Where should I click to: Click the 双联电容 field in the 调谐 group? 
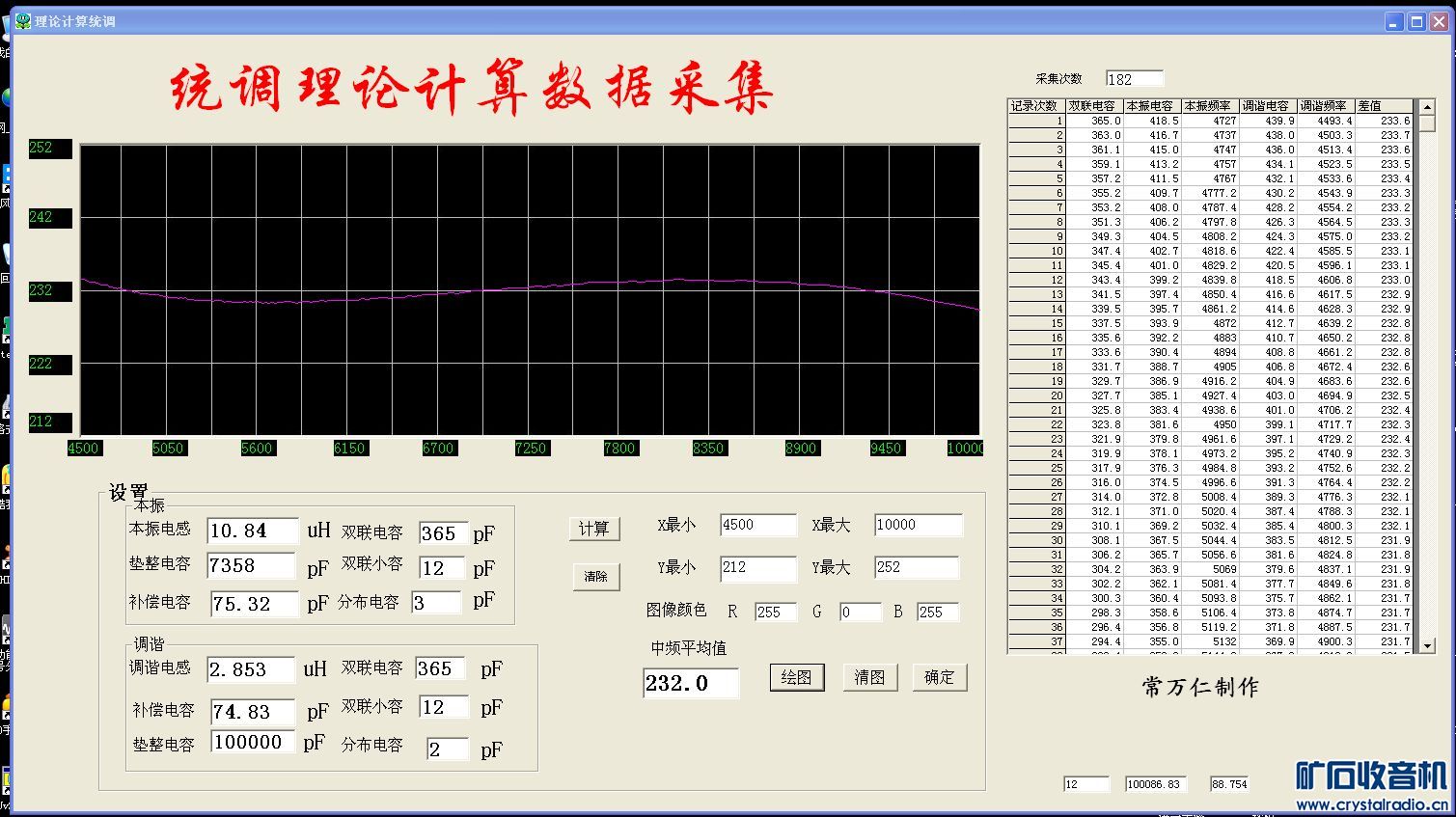pyautogui.click(x=440, y=668)
